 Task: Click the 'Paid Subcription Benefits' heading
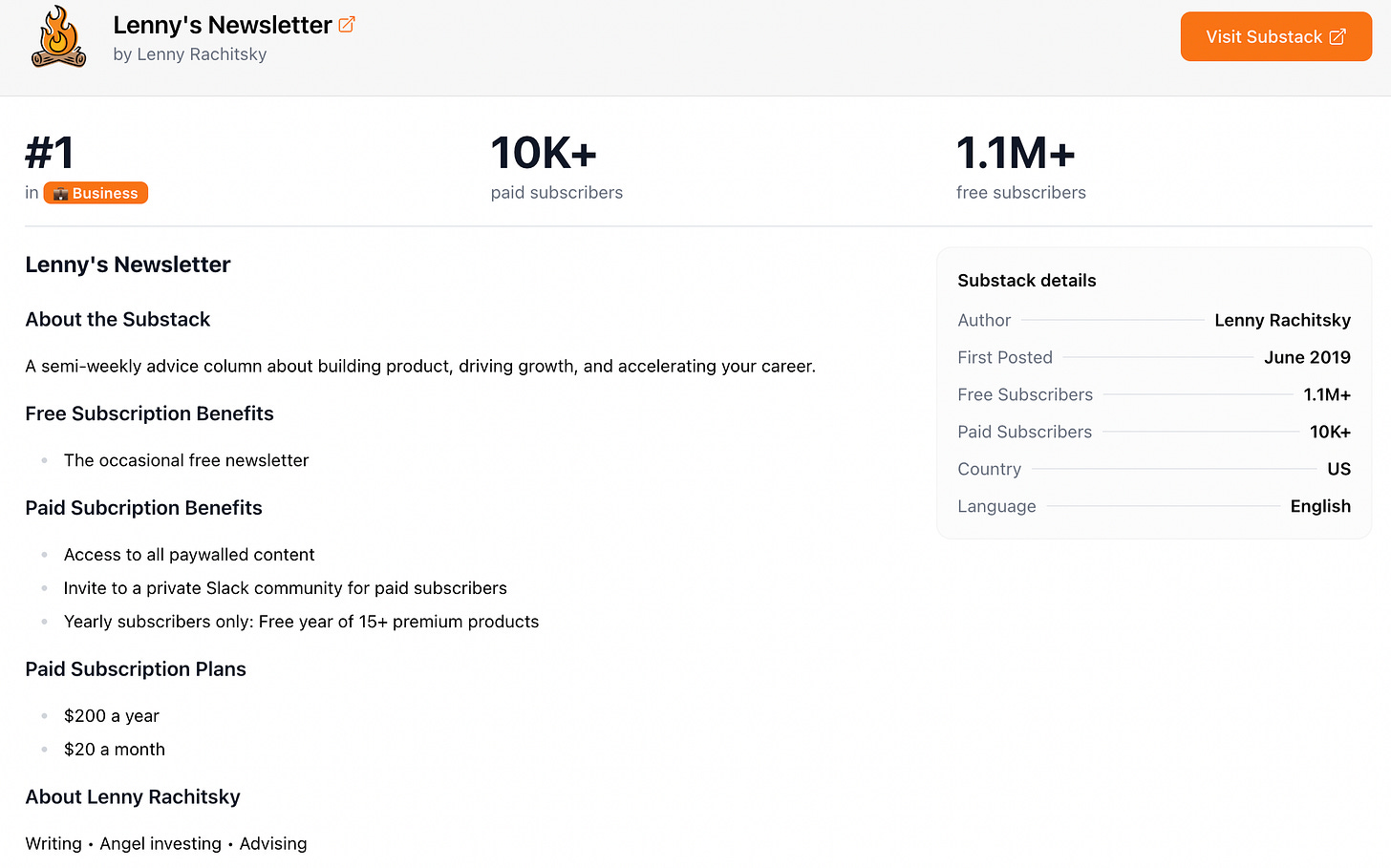pyautogui.click(x=143, y=508)
